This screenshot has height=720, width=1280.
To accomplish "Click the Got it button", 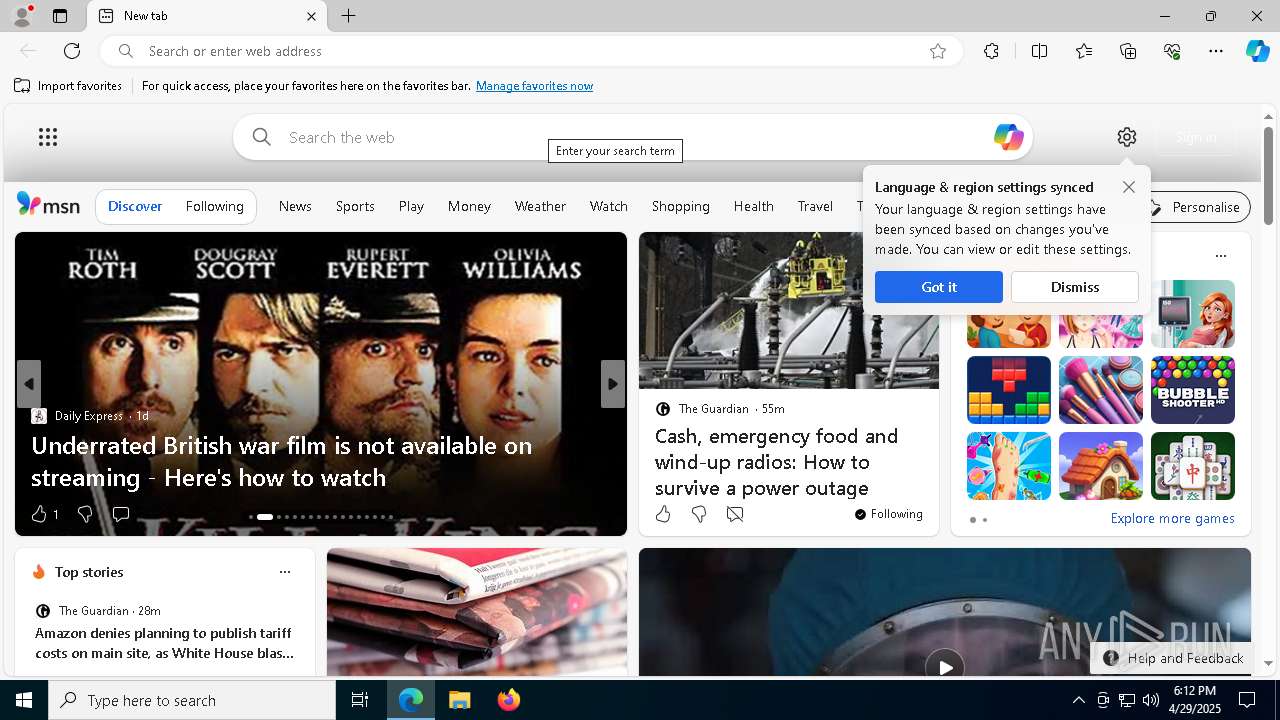I will pyautogui.click(x=939, y=287).
